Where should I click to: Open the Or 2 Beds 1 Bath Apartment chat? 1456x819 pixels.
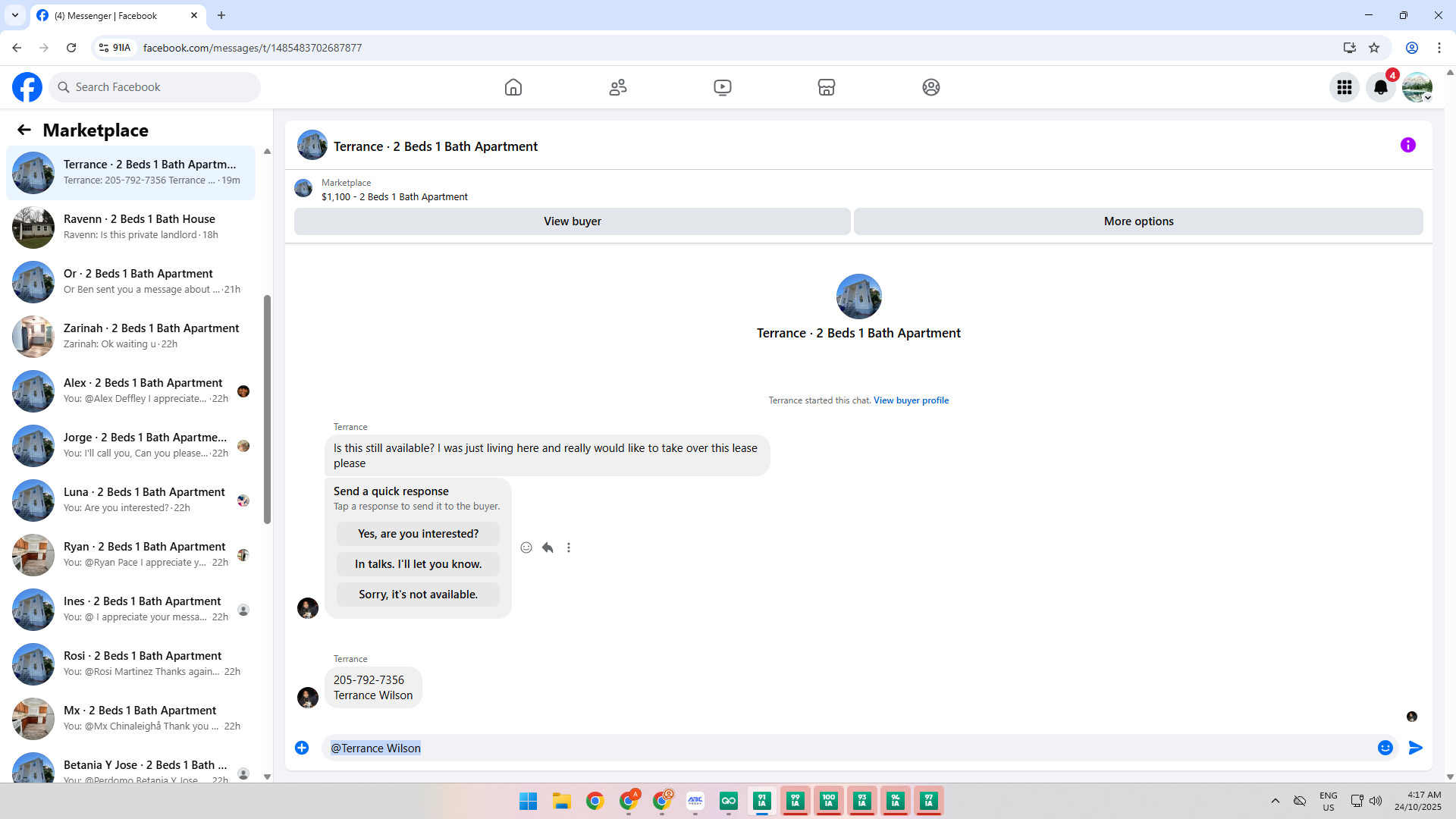pos(130,282)
